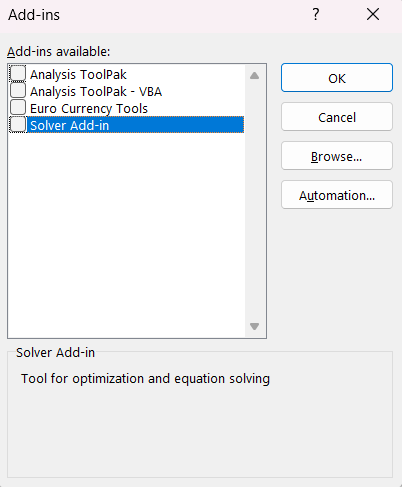Image resolution: width=402 pixels, height=487 pixels.
Task: Select the Analysis ToolPak list entry
Action: click(x=78, y=75)
